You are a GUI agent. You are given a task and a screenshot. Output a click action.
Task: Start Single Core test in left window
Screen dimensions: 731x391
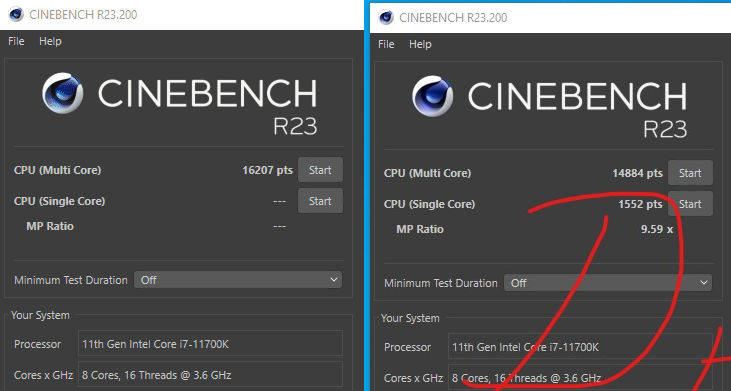point(320,201)
